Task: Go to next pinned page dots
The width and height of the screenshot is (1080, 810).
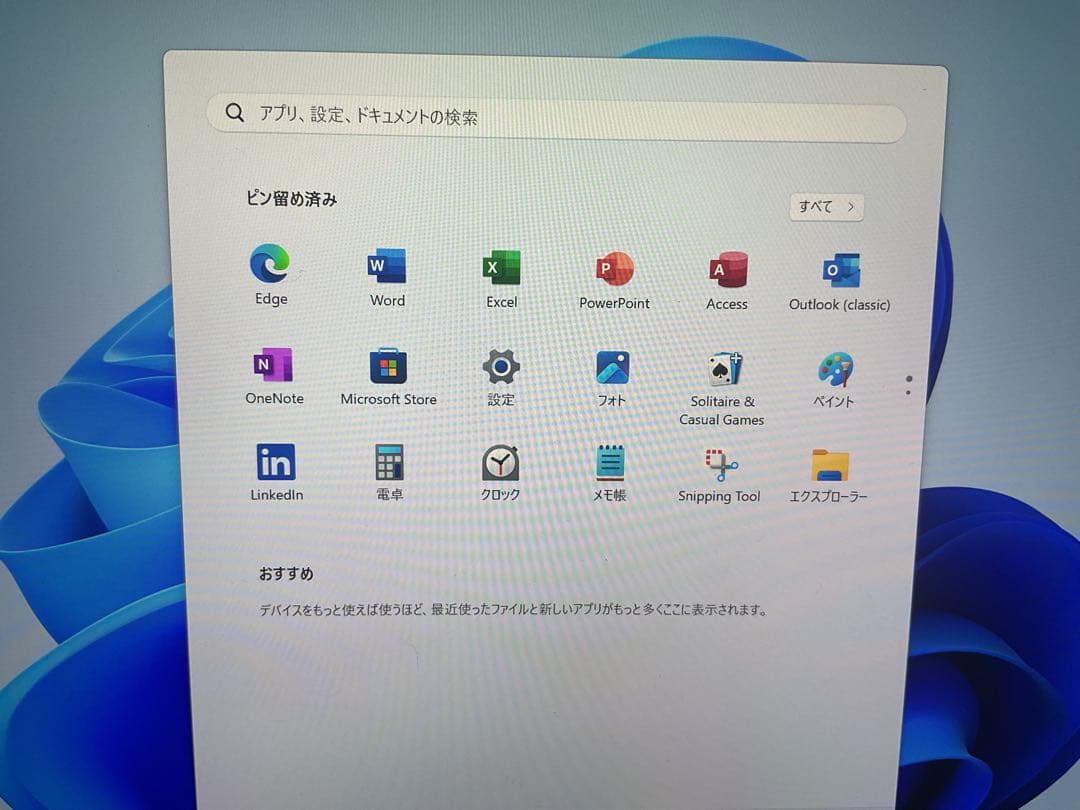Action: [x=908, y=385]
